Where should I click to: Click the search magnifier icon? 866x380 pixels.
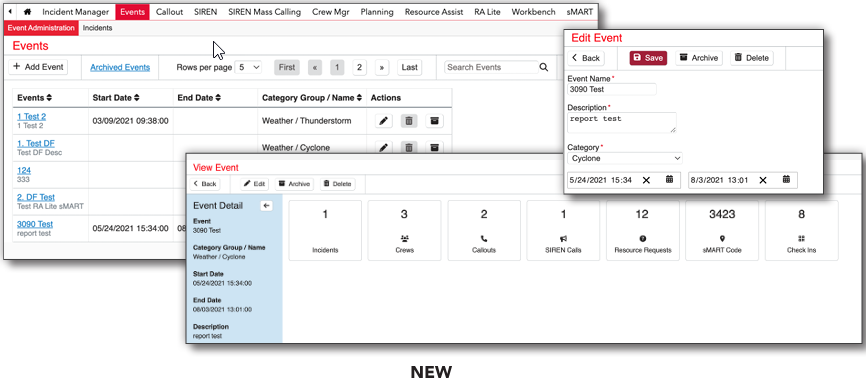tap(544, 67)
